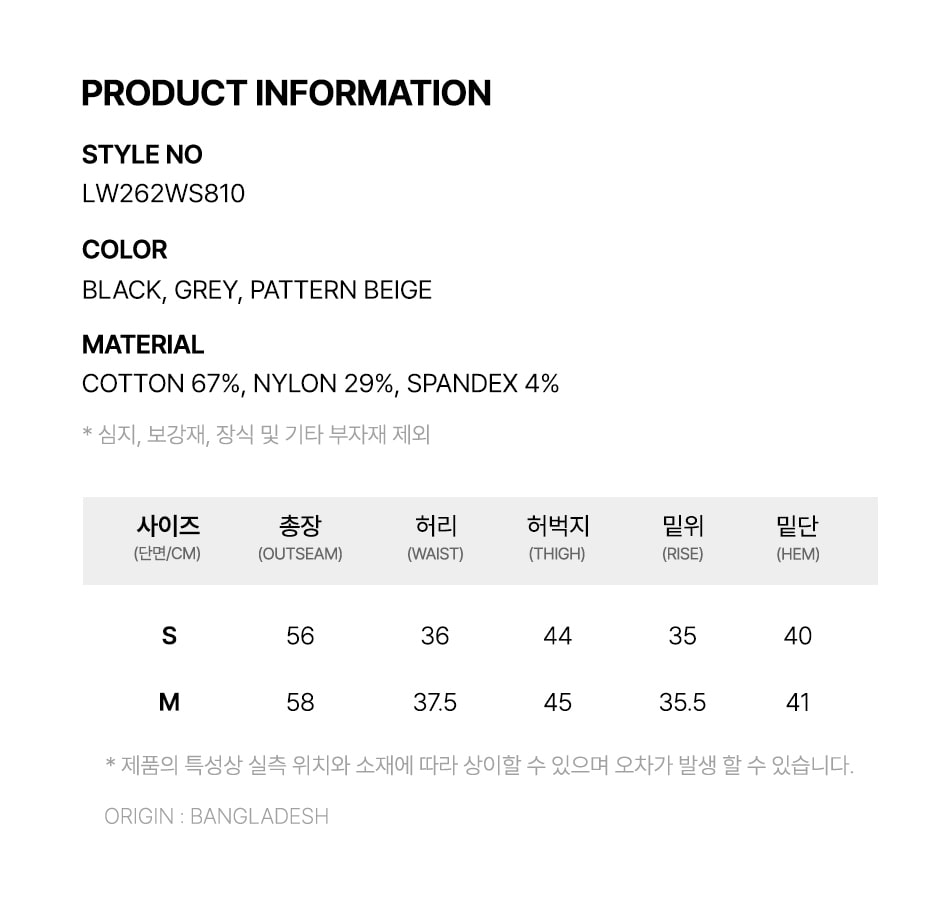Click the MATERIAL section label
This screenshot has height=903, width=950.
pos(143,344)
